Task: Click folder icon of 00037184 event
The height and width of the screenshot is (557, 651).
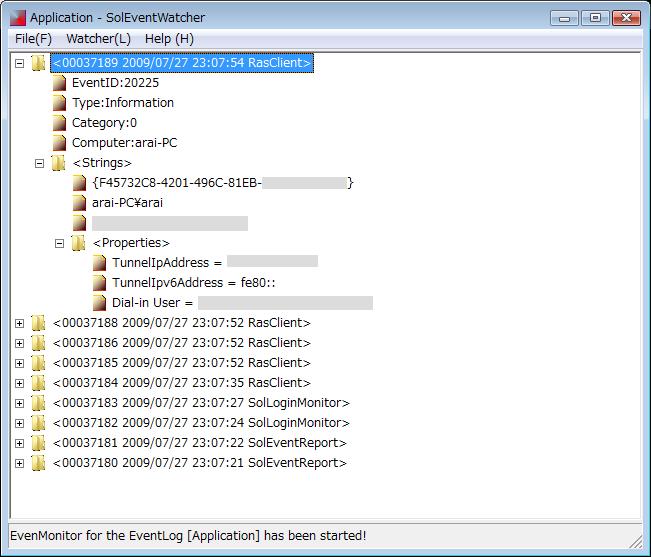Action: [38, 383]
